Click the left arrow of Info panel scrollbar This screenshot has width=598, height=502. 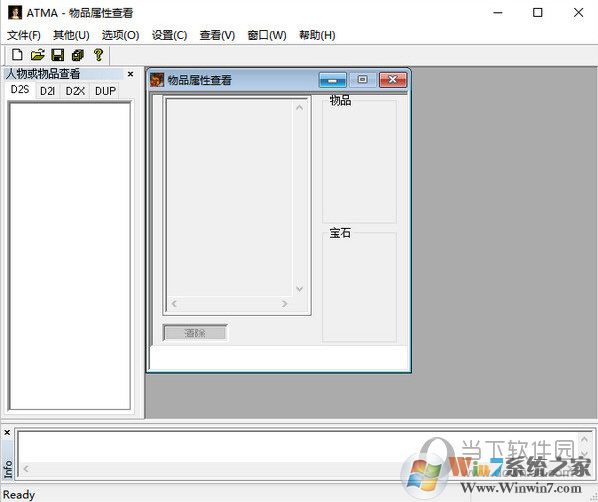pyautogui.click(x=26, y=468)
